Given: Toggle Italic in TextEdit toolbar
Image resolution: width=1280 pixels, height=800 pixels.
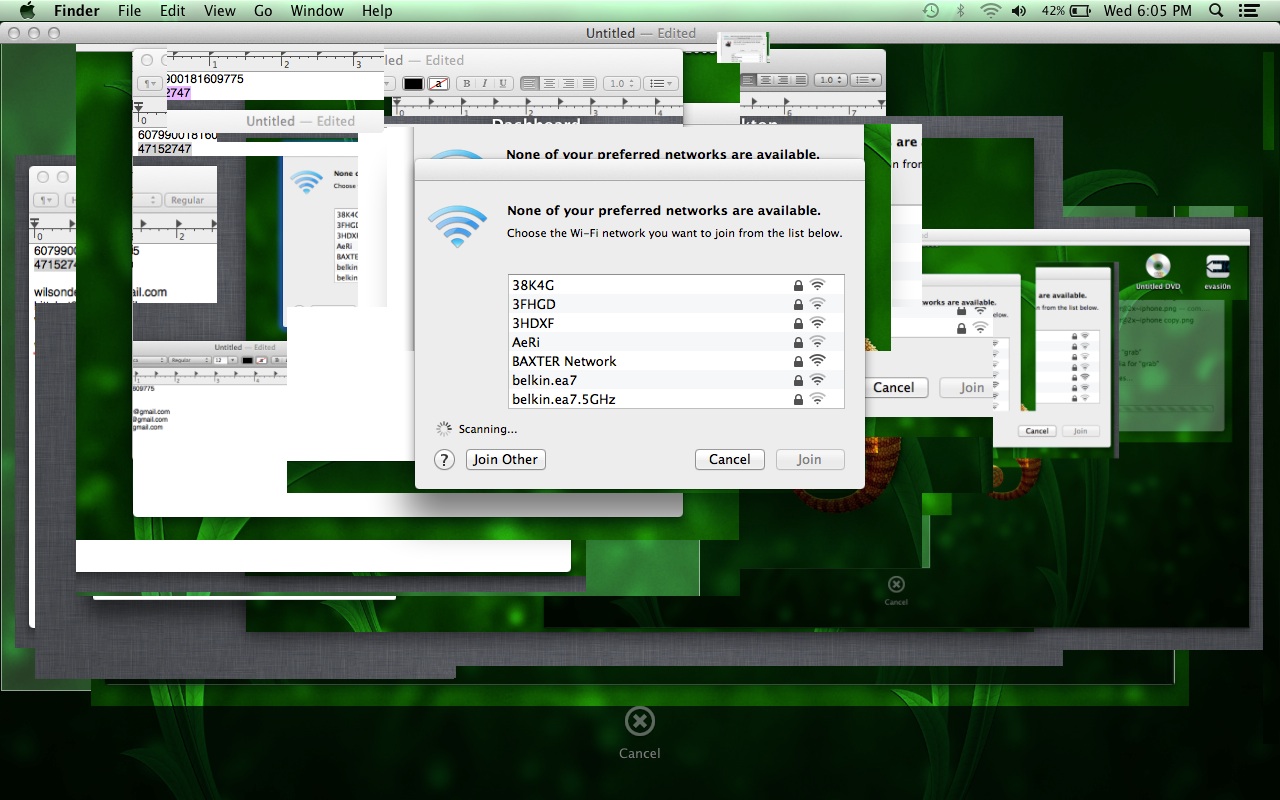Looking at the screenshot, I should pos(484,83).
